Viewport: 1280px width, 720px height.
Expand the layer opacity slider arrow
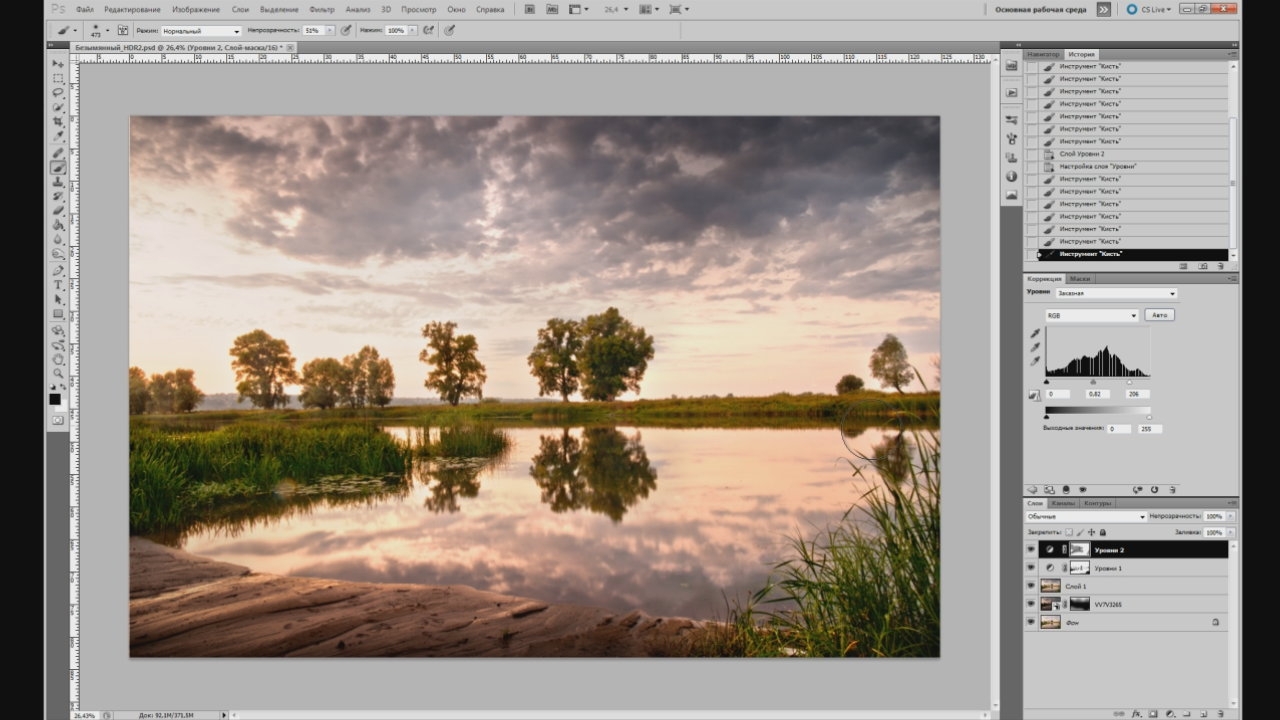[1231, 517]
